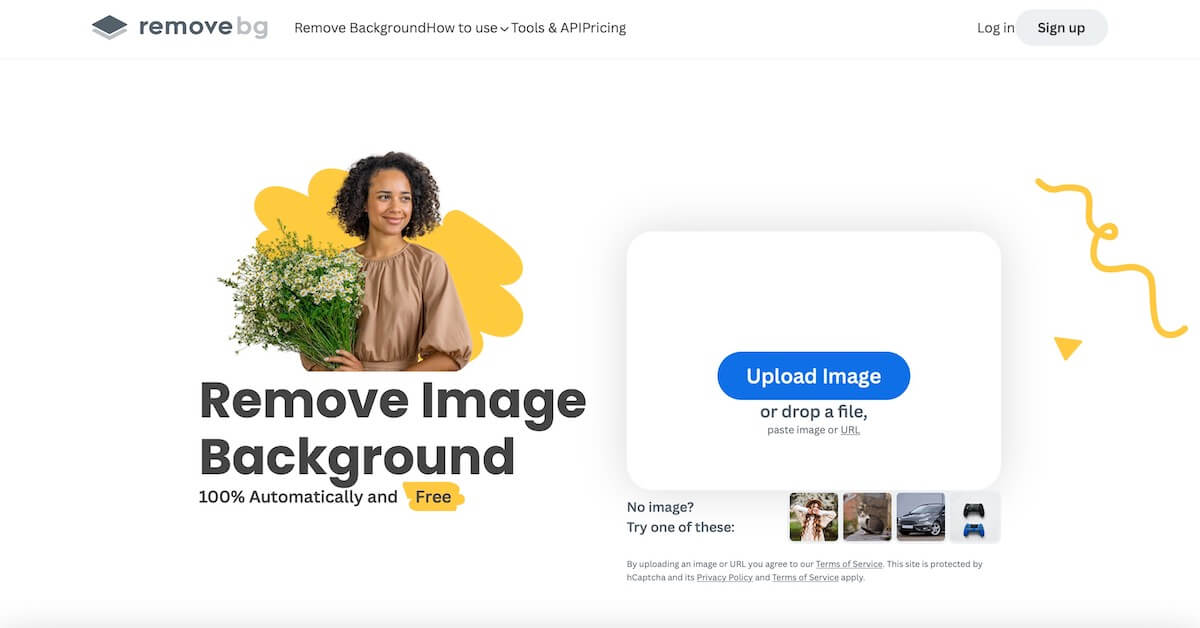
Task: Open the Tools & API menu
Action: (x=547, y=28)
